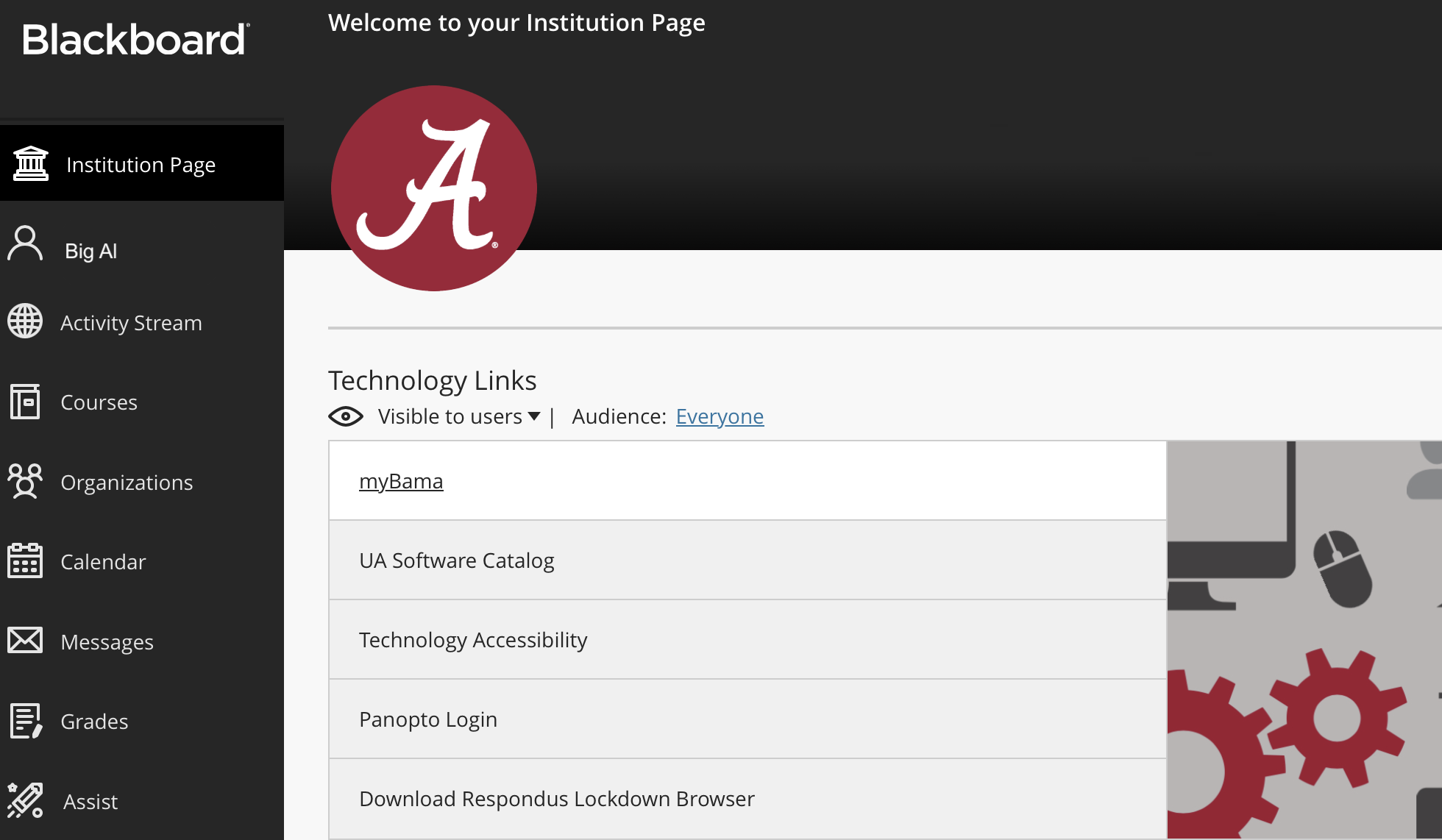Open the Assist tool
Viewport: 1442px width, 840px height.
pyautogui.click(x=89, y=801)
